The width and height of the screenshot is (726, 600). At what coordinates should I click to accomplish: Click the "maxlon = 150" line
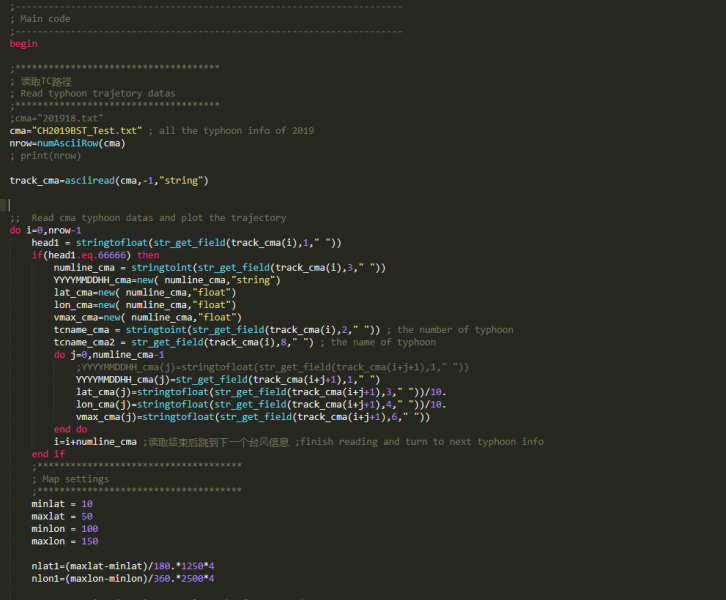65,541
